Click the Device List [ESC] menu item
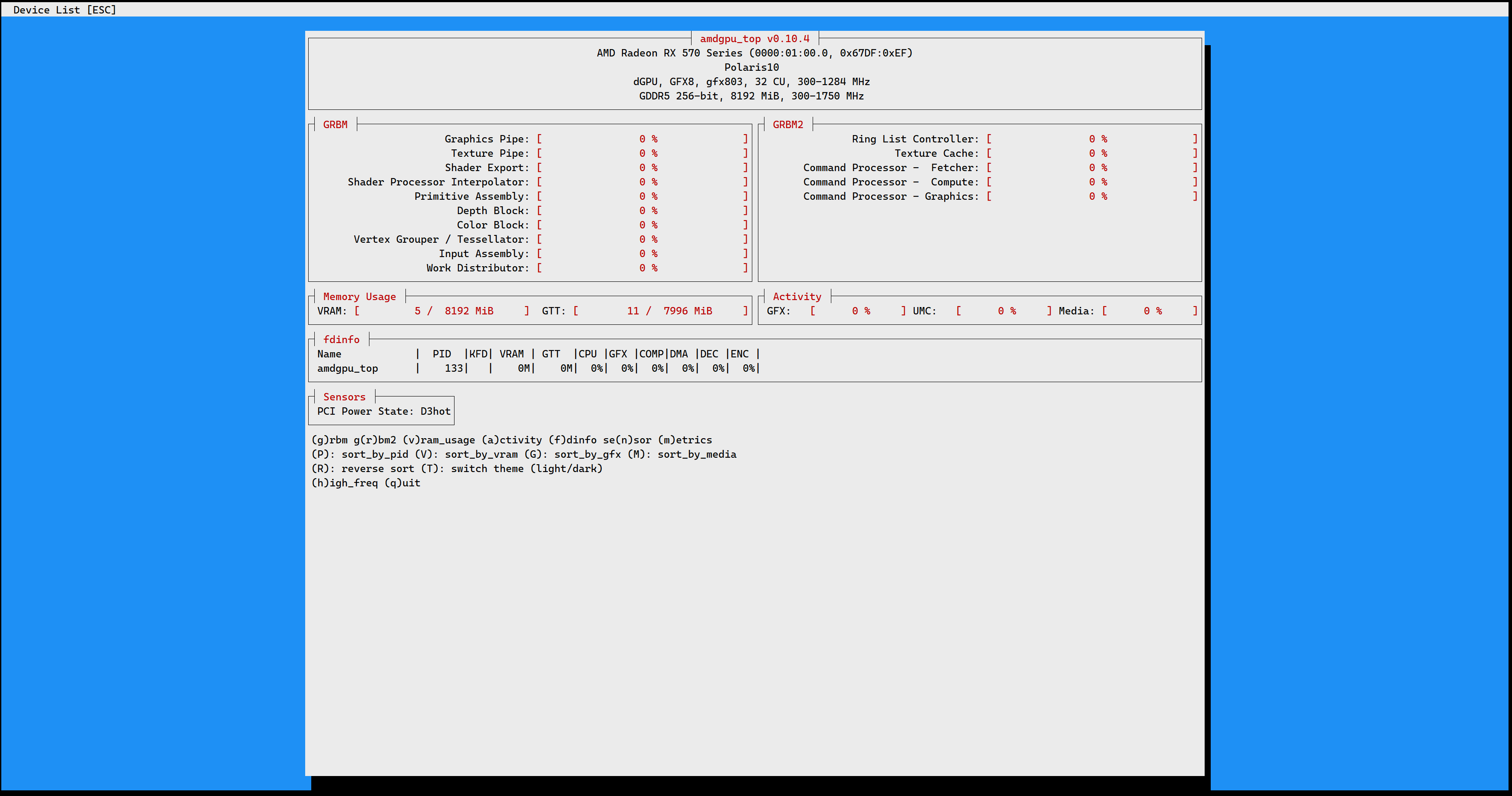1512x796 pixels. pos(65,10)
